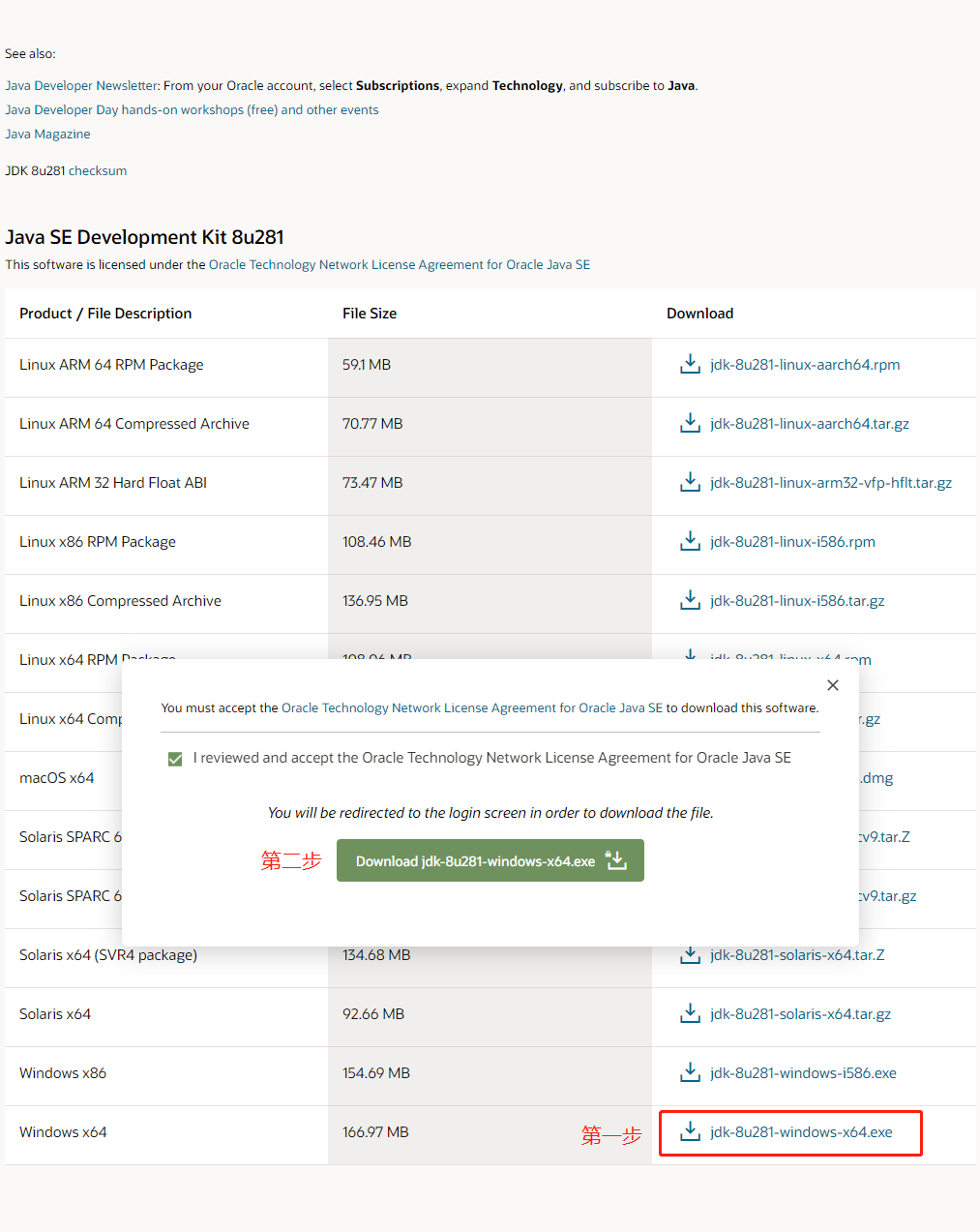This screenshot has height=1232, width=980.
Task: Open Java Developer Day workshops link
Action: [x=192, y=110]
